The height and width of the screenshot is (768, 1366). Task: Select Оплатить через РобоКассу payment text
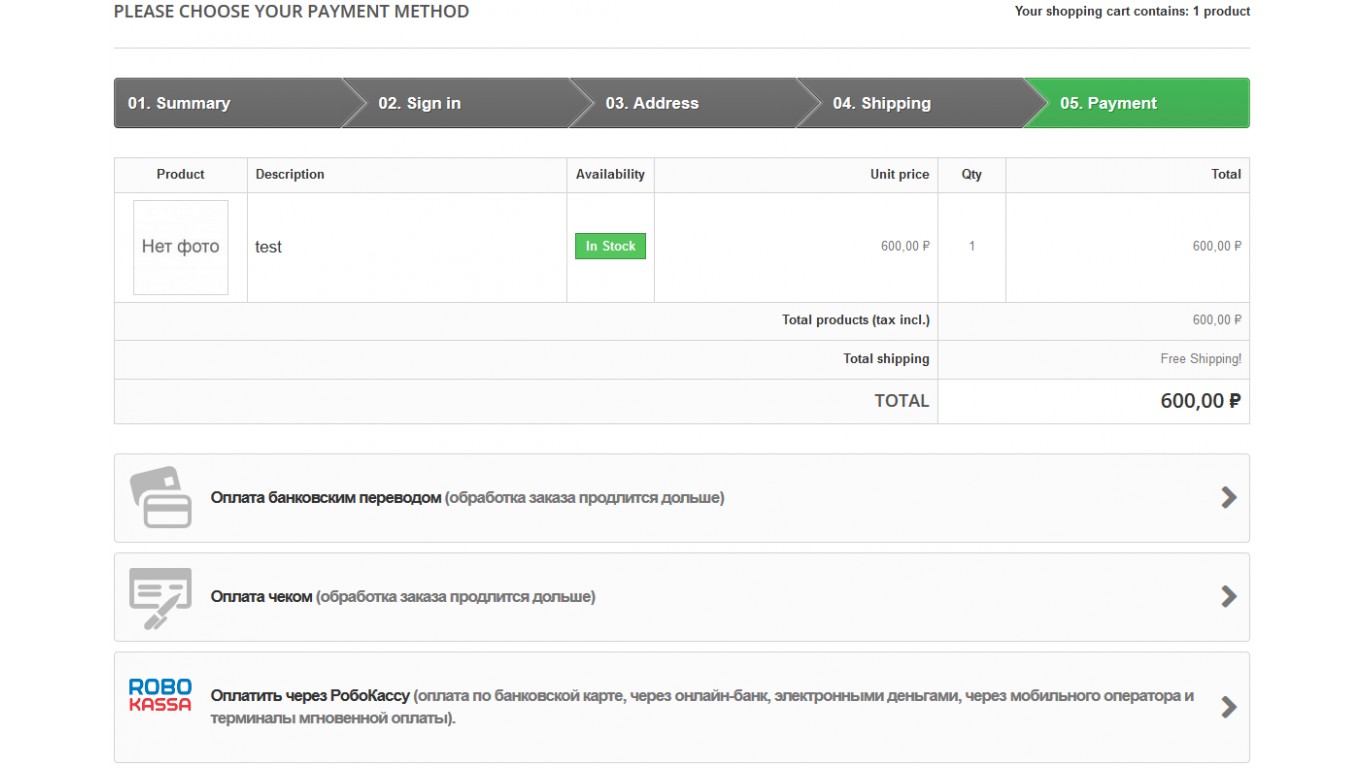(311, 696)
